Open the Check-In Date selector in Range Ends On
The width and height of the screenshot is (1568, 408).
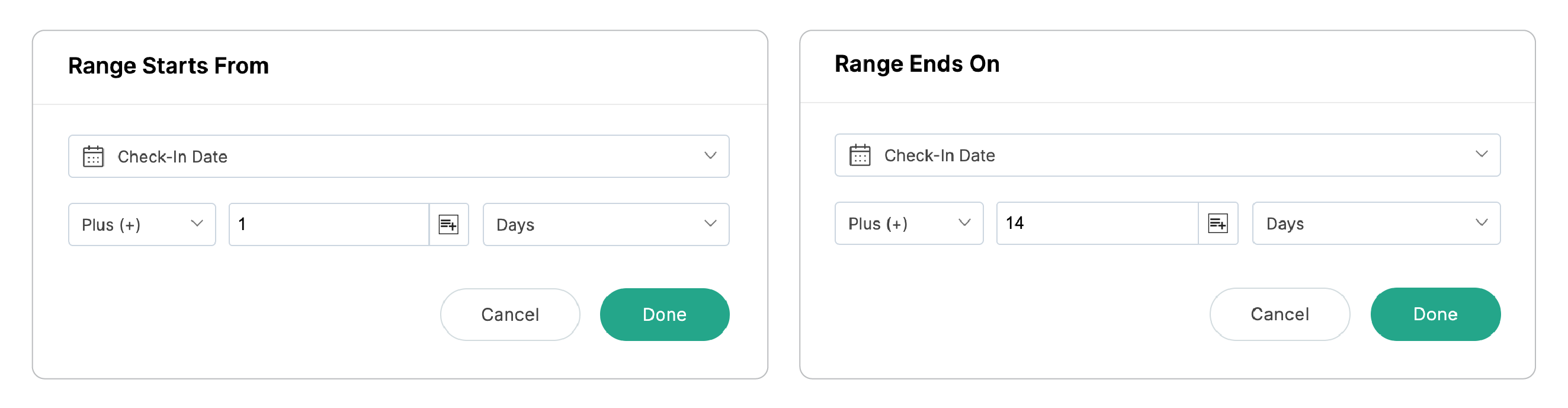[1167, 155]
